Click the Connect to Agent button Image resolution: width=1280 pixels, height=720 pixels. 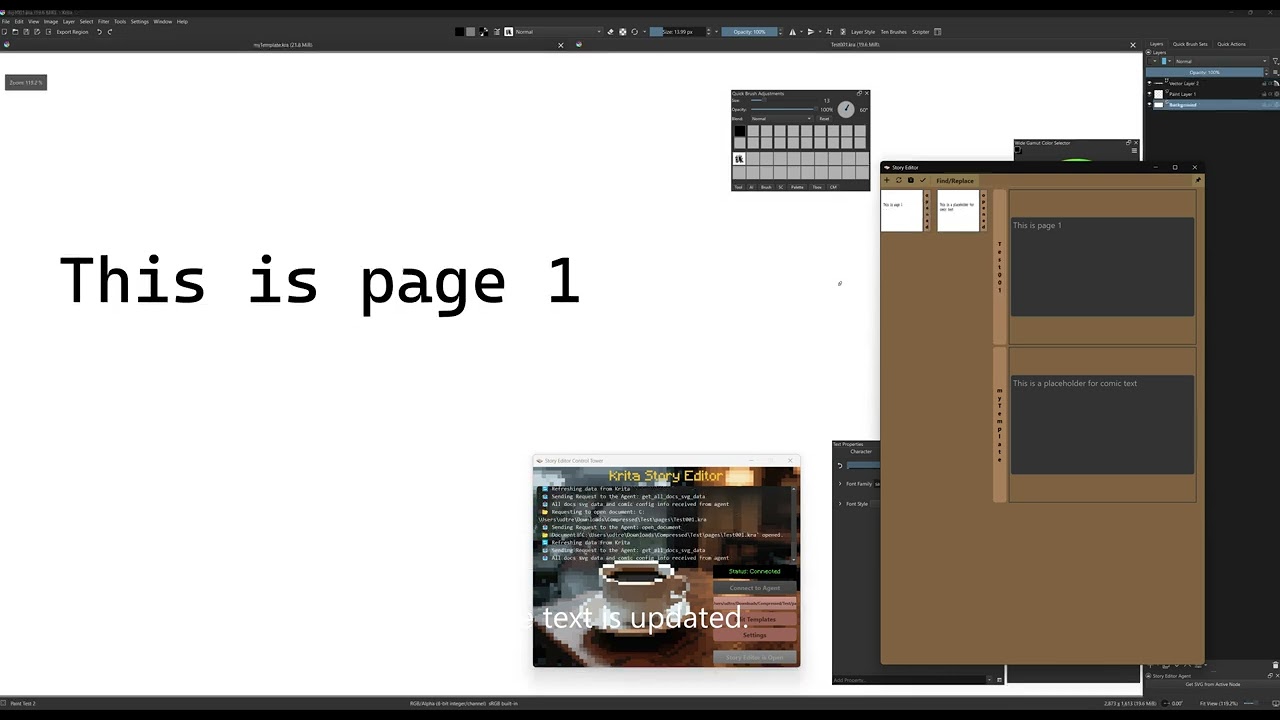click(755, 588)
